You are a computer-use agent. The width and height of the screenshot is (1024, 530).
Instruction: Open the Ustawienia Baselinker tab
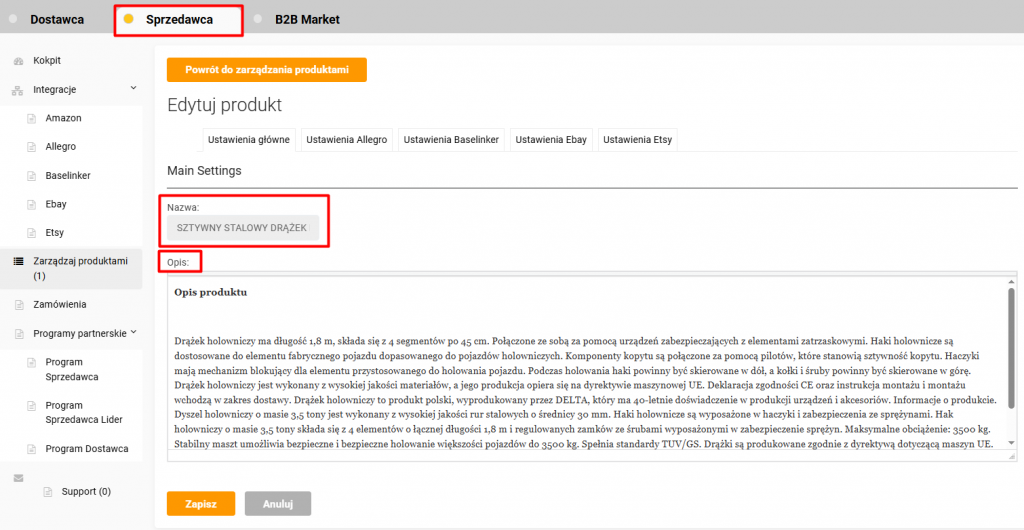pos(451,140)
